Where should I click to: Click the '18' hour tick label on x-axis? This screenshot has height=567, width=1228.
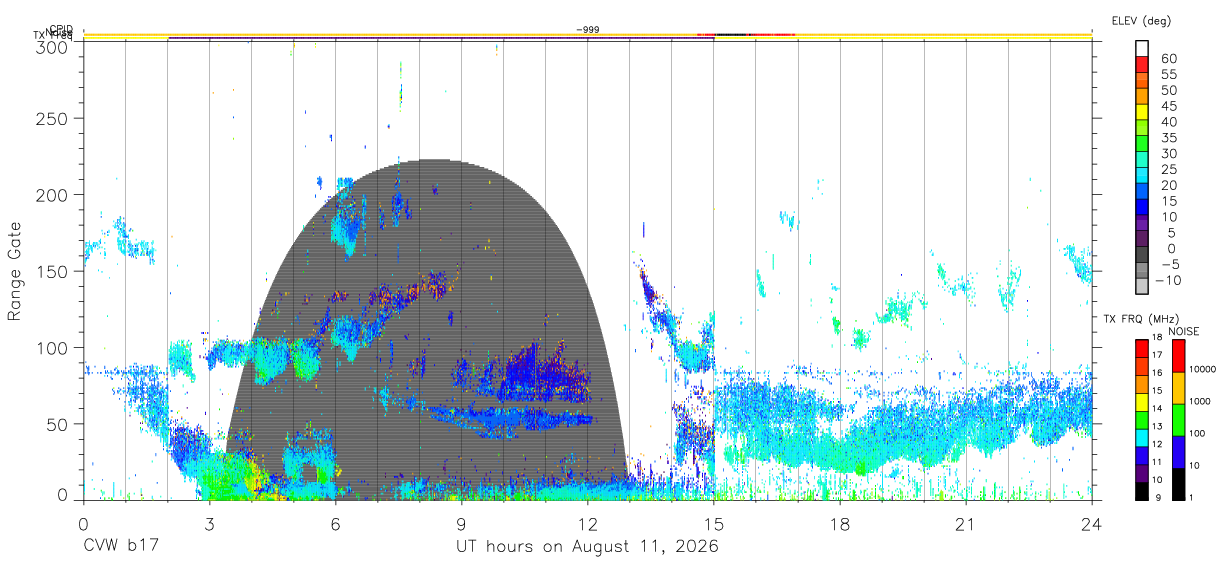coord(839,524)
